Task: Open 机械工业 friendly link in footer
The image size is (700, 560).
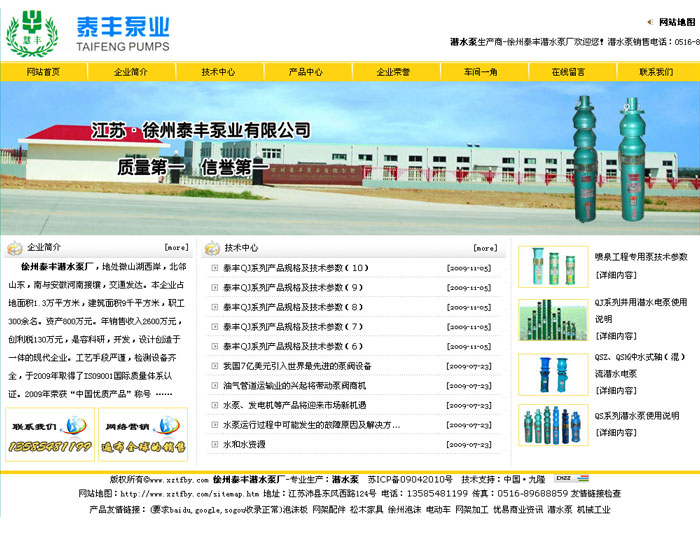Action: (x=593, y=510)
